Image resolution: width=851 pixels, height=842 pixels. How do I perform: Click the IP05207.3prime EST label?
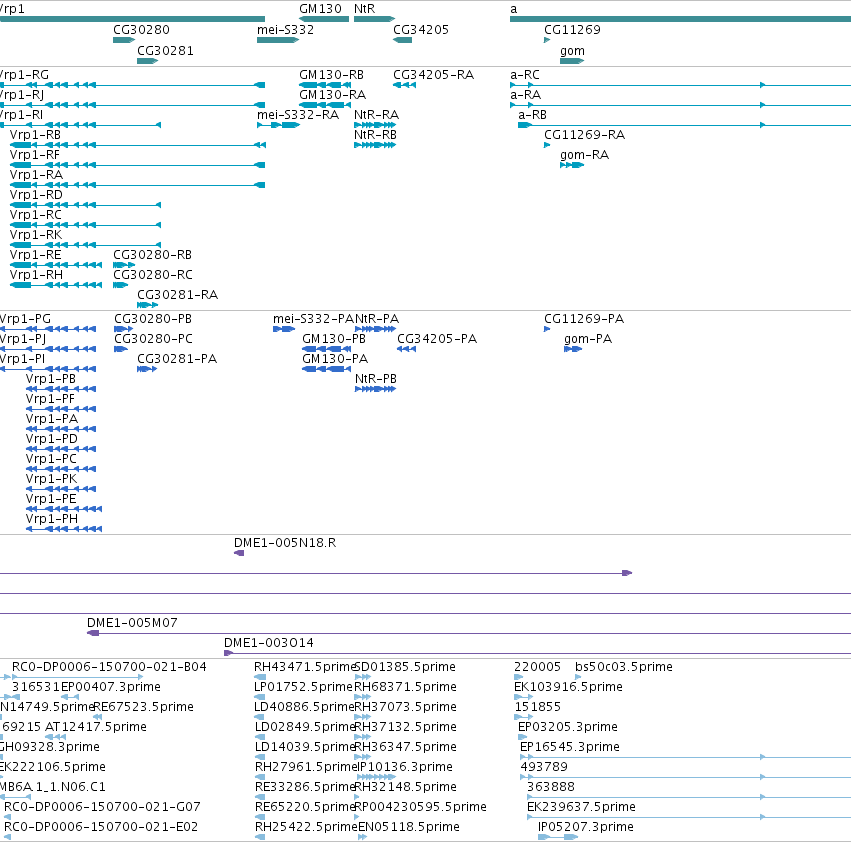click(x=586, y=827)
